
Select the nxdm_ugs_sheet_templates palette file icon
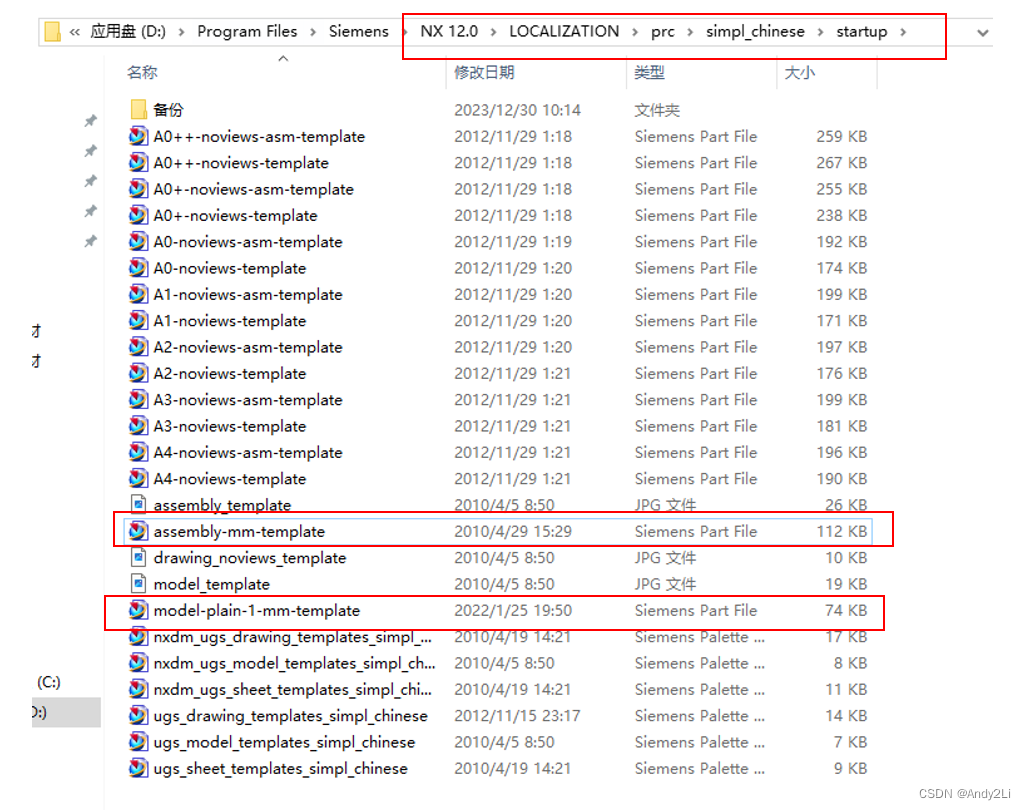138,689
